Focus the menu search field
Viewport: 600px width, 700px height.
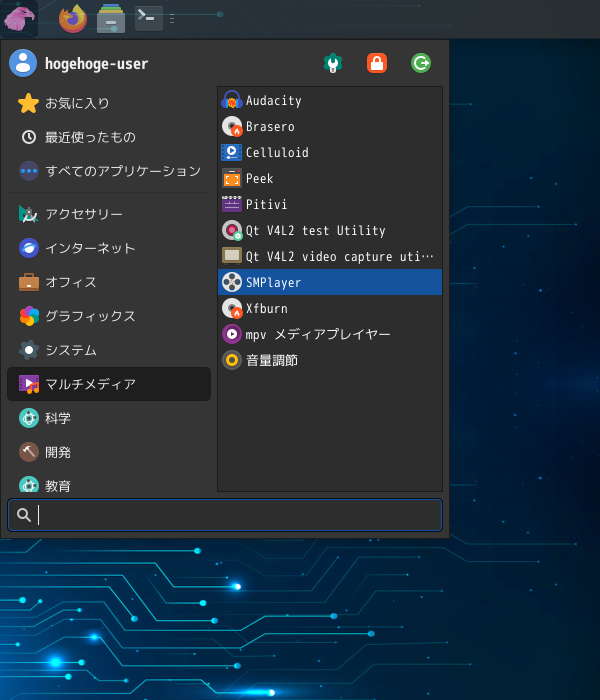225,515
